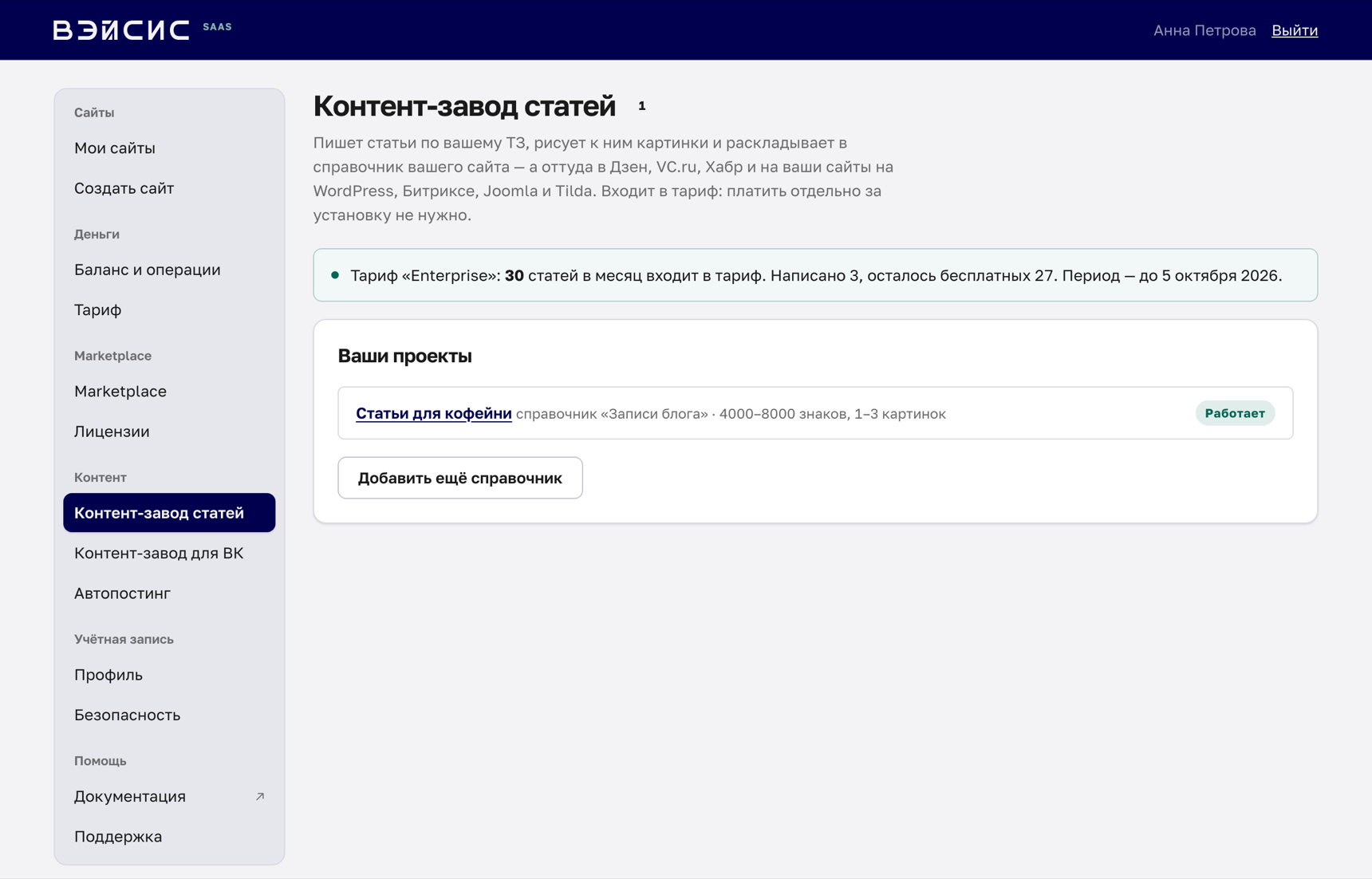Screen dimensions: 1372x879
Task: Open Мои сайты in sidebar
Action: [169, 148]
